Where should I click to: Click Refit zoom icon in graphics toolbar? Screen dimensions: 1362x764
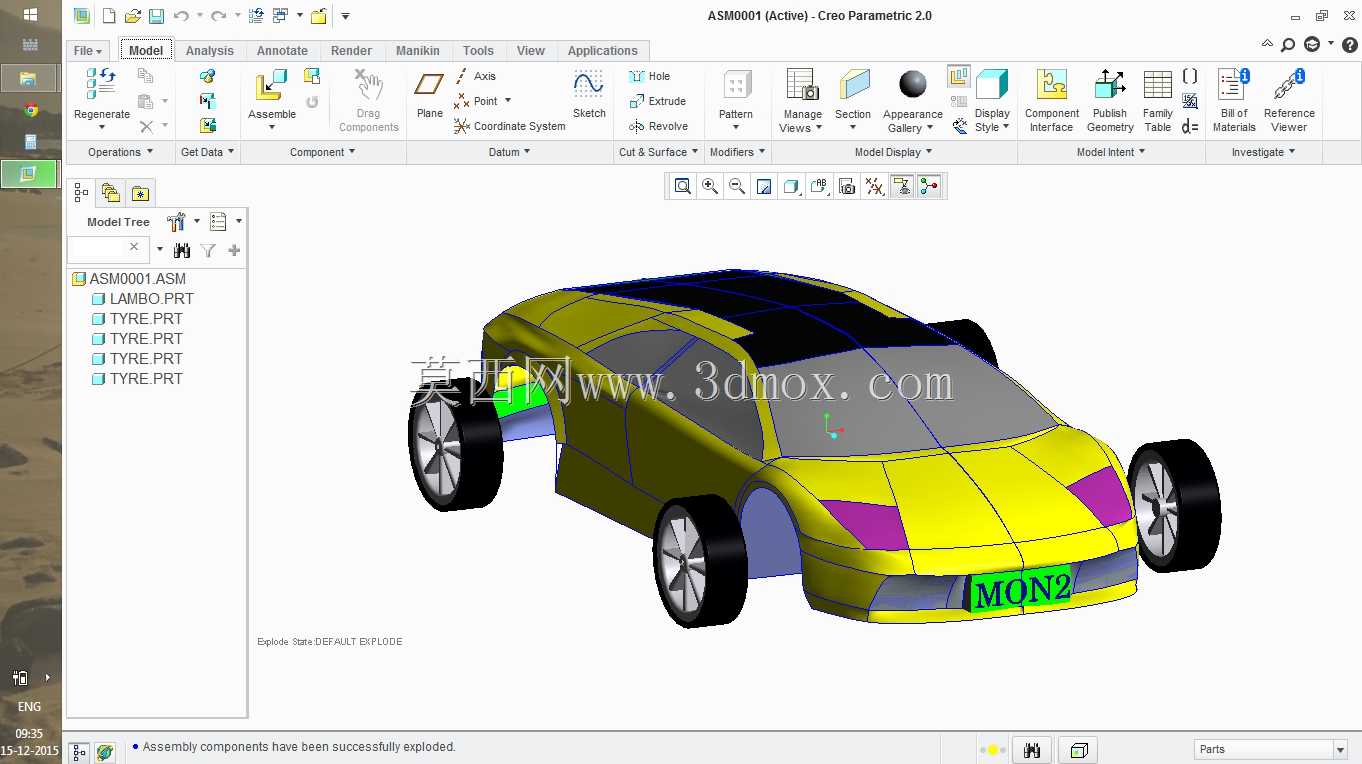683,186
